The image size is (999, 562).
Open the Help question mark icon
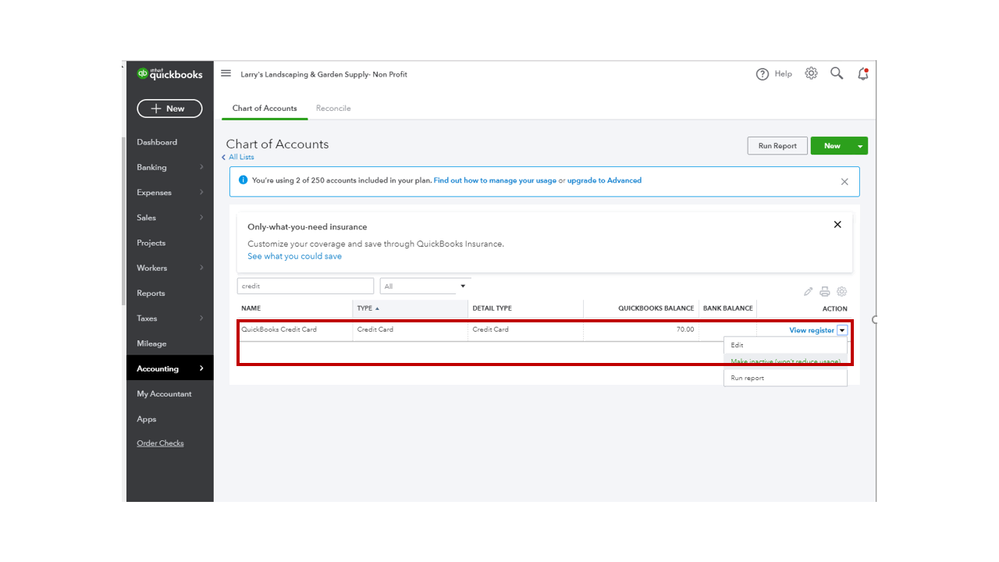(x=762, y=74)
